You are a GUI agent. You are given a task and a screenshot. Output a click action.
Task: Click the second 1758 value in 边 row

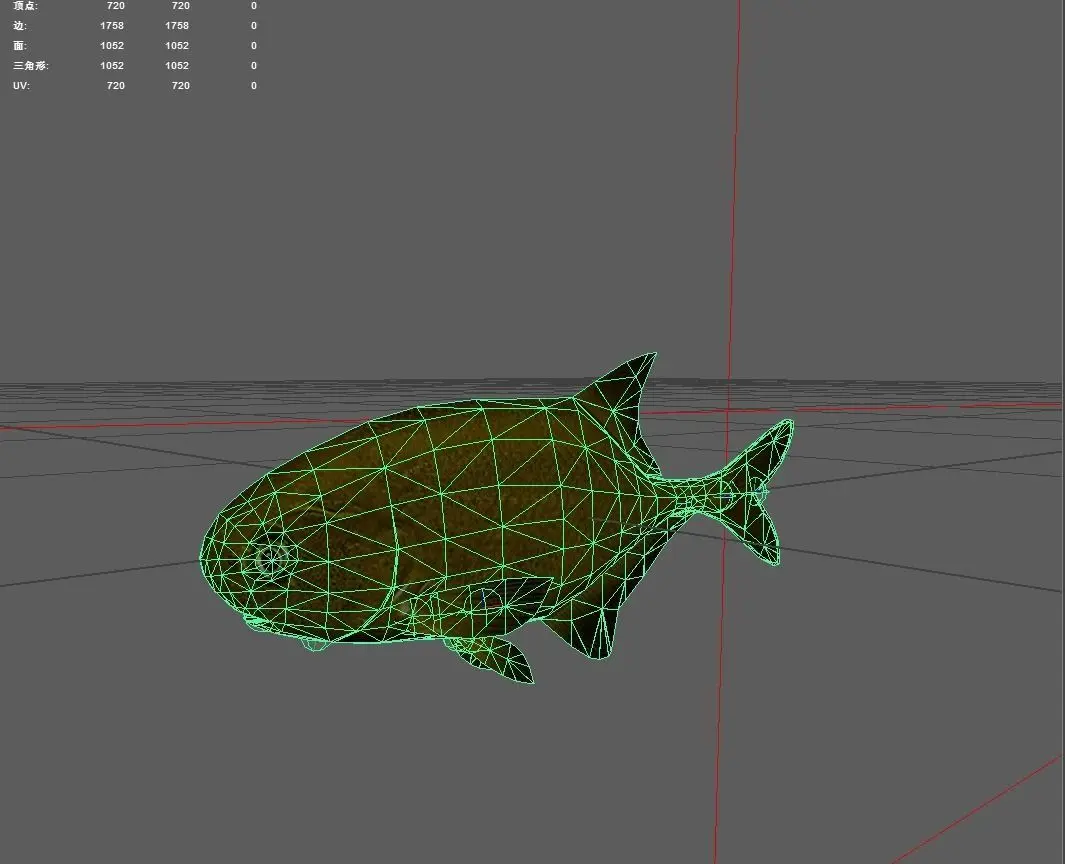(177, 25)
